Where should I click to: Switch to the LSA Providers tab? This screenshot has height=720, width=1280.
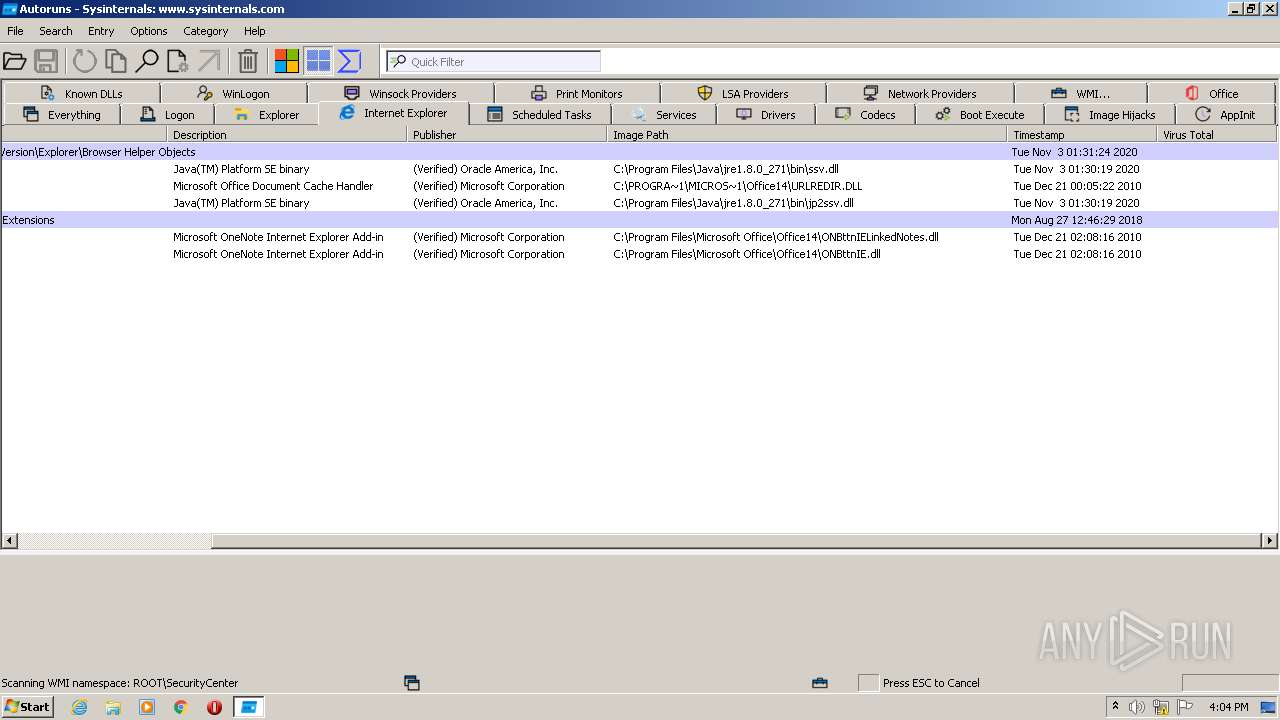743,93
